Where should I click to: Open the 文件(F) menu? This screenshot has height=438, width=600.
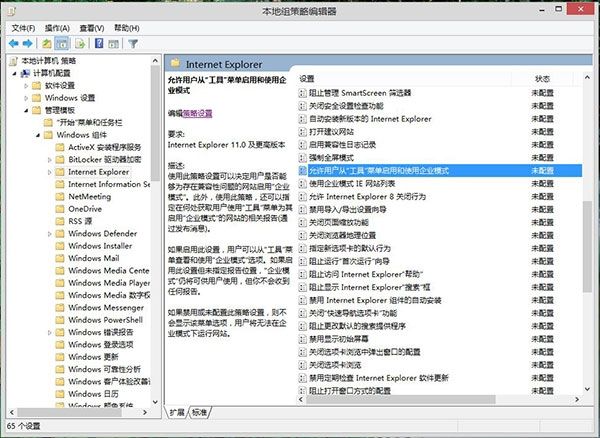click(23, 28)
